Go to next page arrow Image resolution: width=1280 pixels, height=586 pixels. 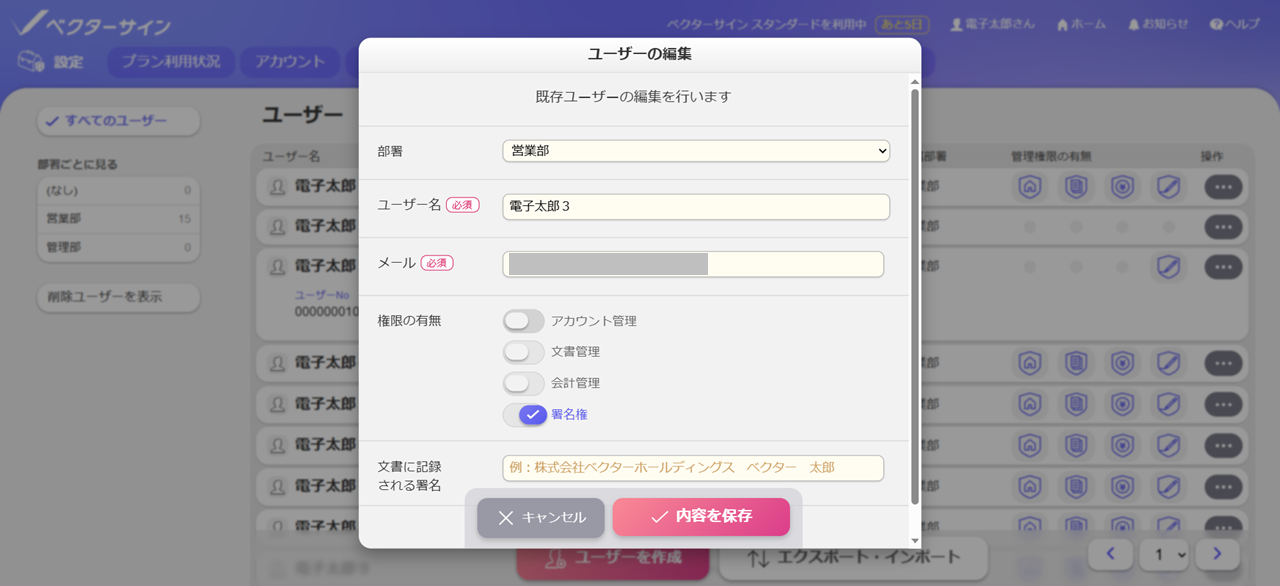click(x=1217, y=553)
